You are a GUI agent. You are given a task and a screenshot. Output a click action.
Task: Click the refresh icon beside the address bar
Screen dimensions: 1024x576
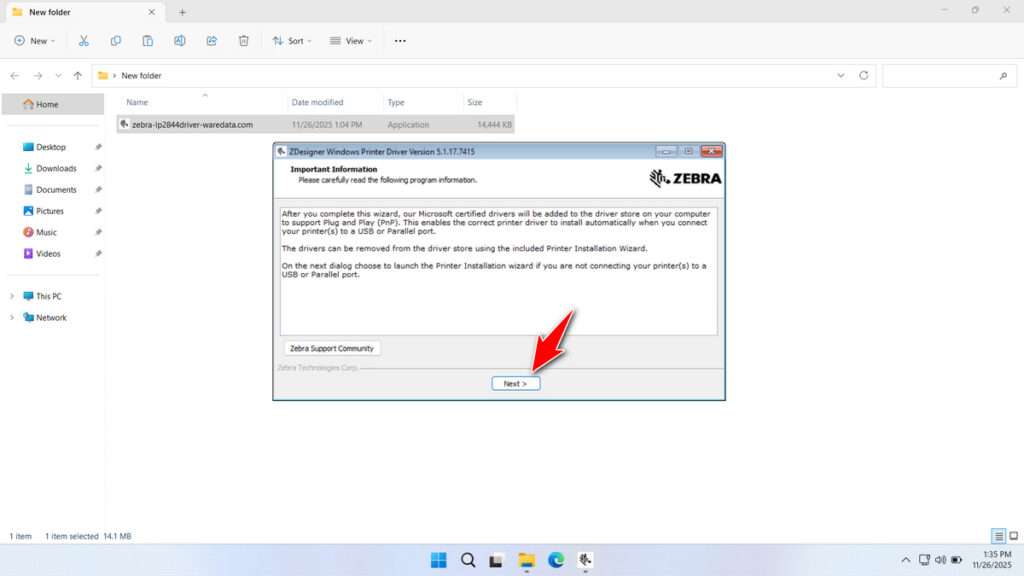click(x=862, y=75)
